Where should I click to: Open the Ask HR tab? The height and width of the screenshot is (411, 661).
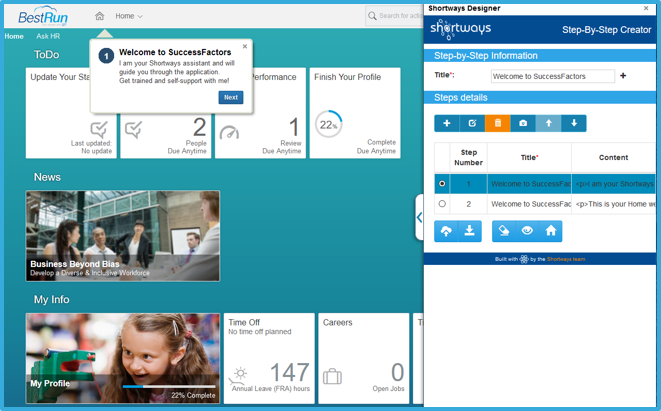[x=48, y=36]
